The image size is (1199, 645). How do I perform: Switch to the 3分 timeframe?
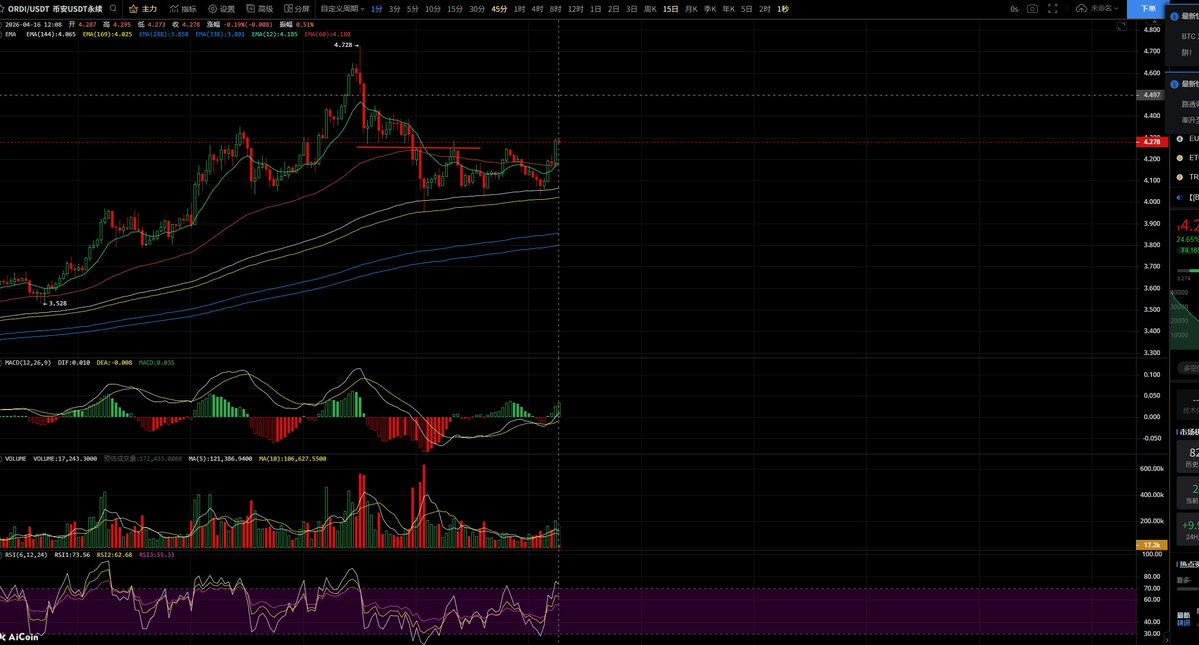(x=395, y=9)
